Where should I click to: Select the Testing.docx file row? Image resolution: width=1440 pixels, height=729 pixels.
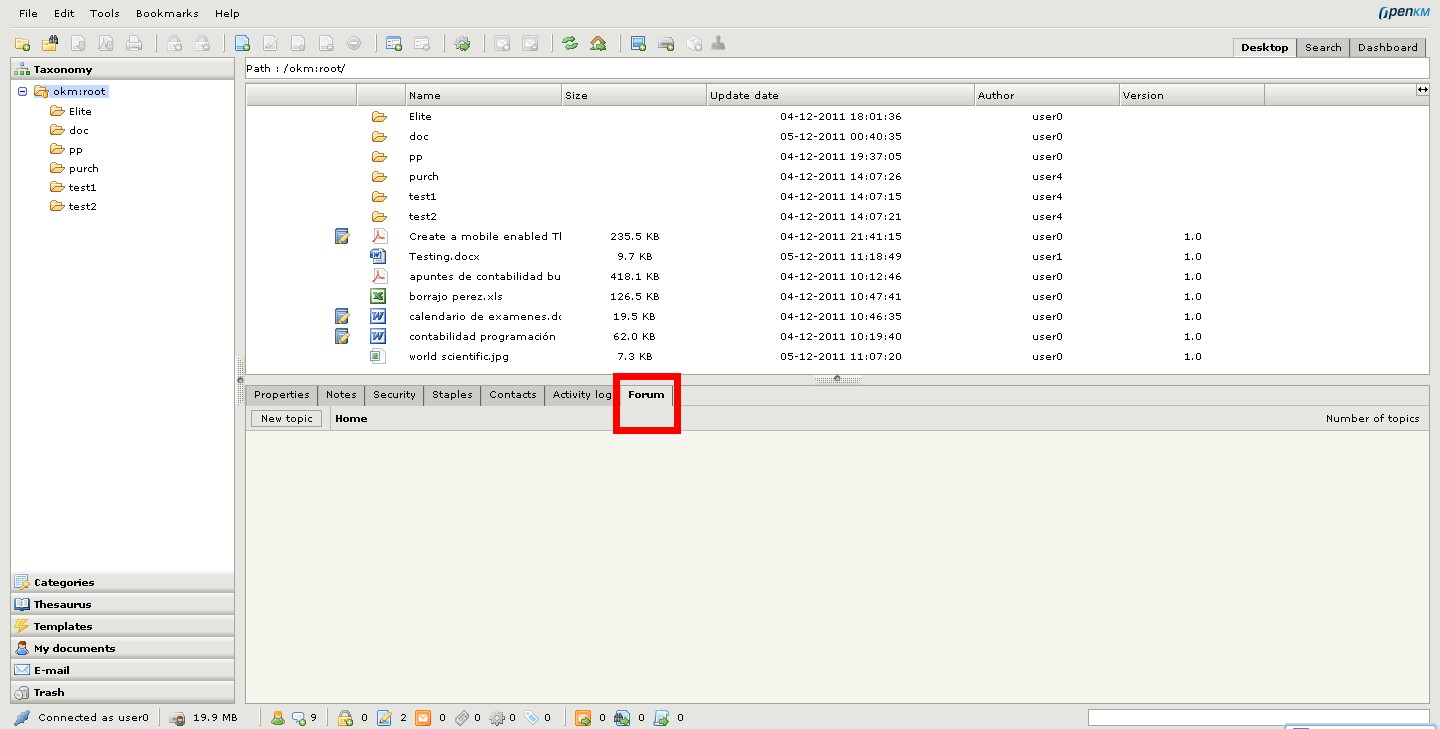pos(443,257)
